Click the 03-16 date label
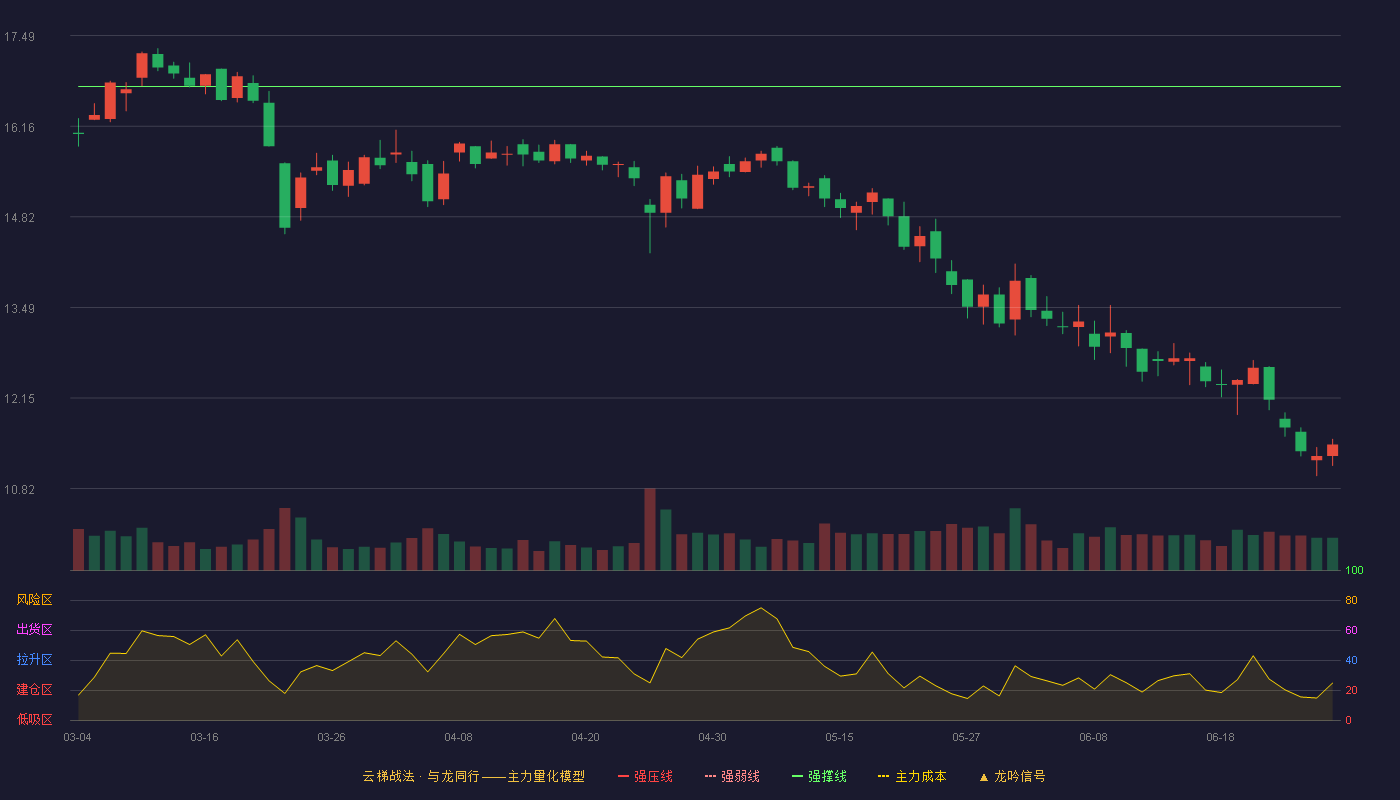The width and height of the screenshot is (1400, 800). [204, 737]
